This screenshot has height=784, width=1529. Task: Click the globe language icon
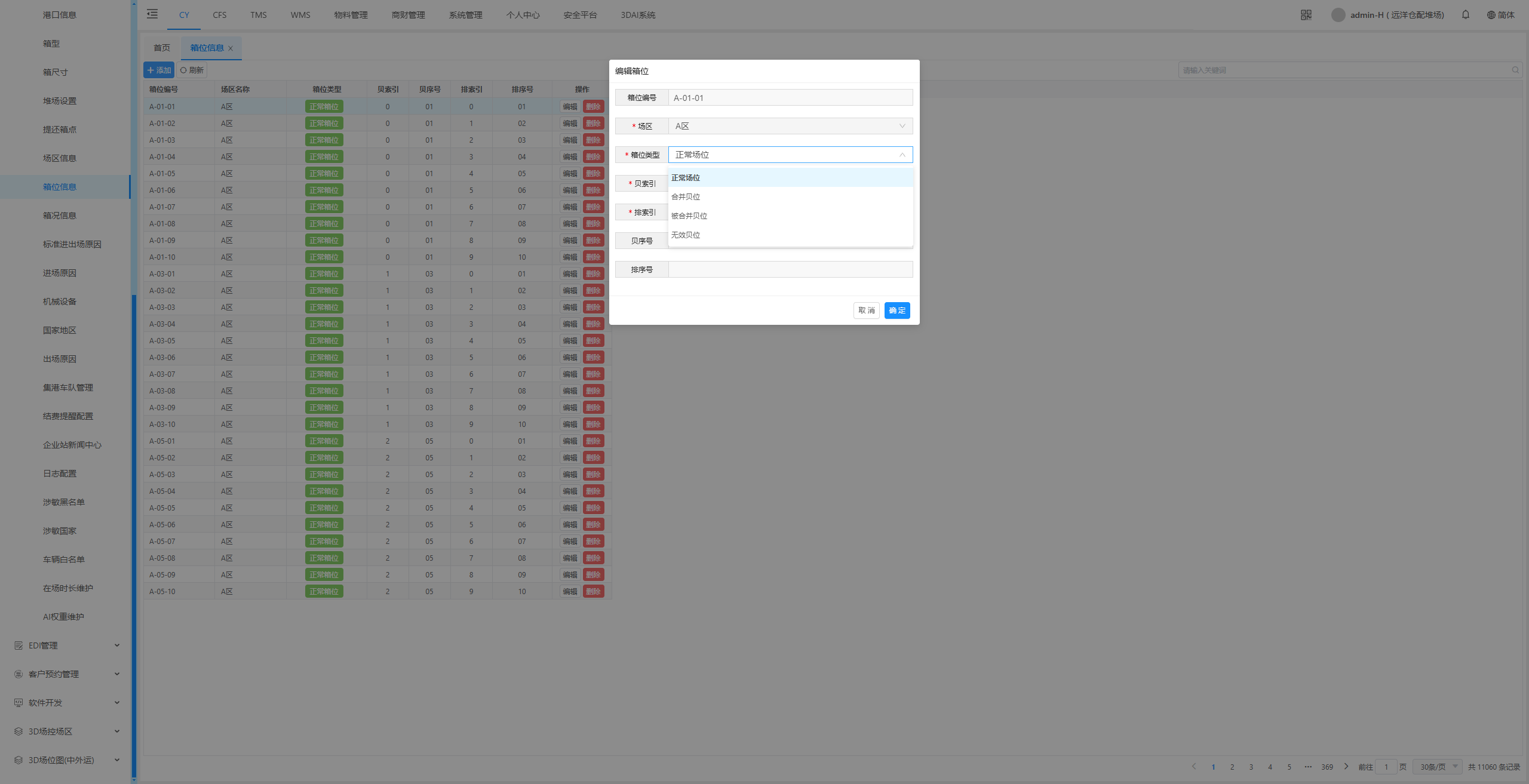(1491, 15)
